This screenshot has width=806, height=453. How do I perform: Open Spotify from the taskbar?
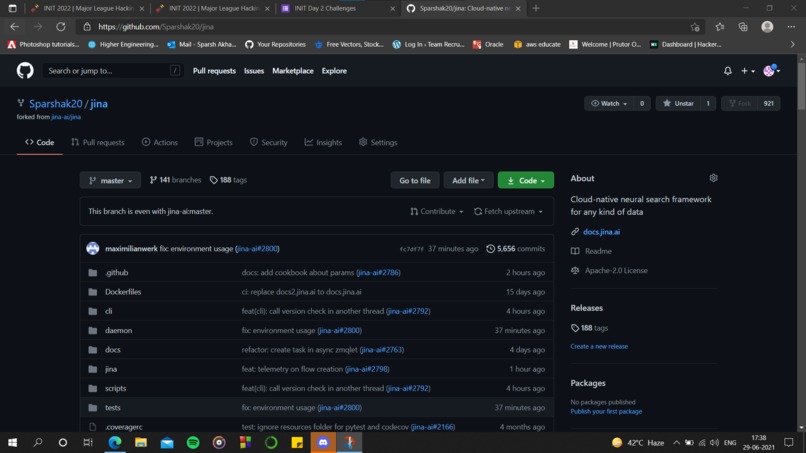(x=193, y=442)
